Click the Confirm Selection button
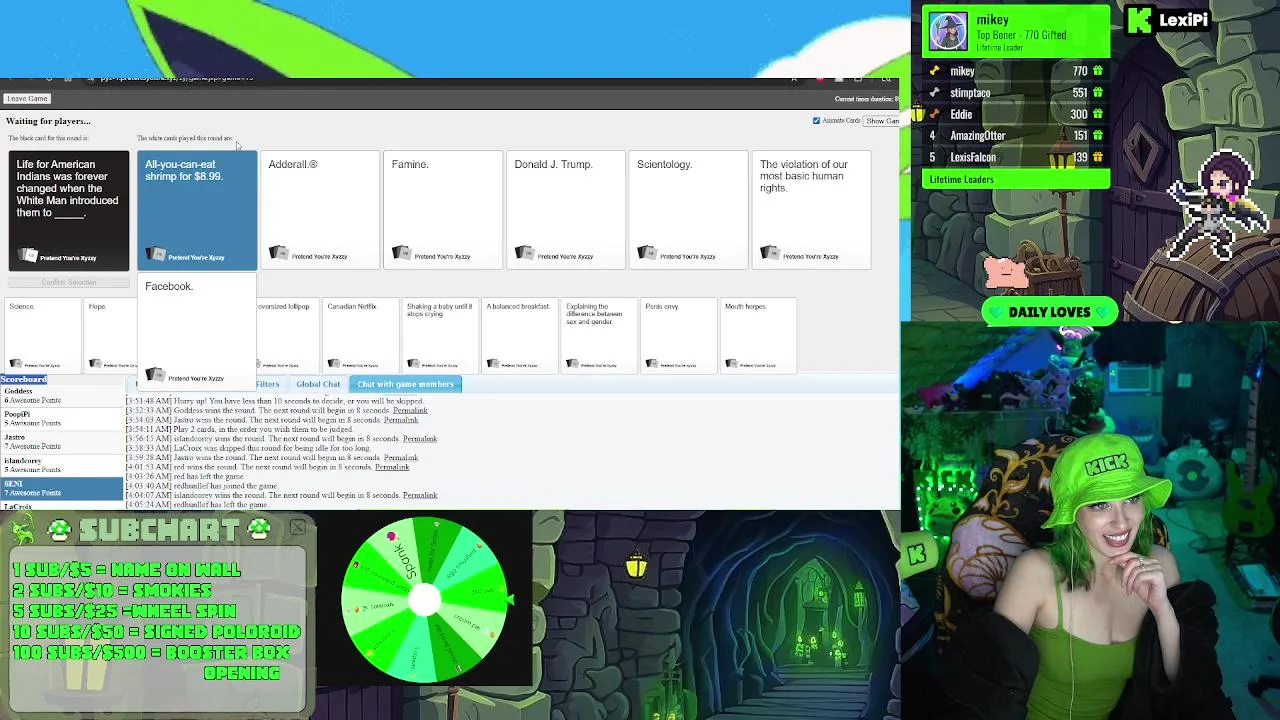1280x720 pixels. 69,282
